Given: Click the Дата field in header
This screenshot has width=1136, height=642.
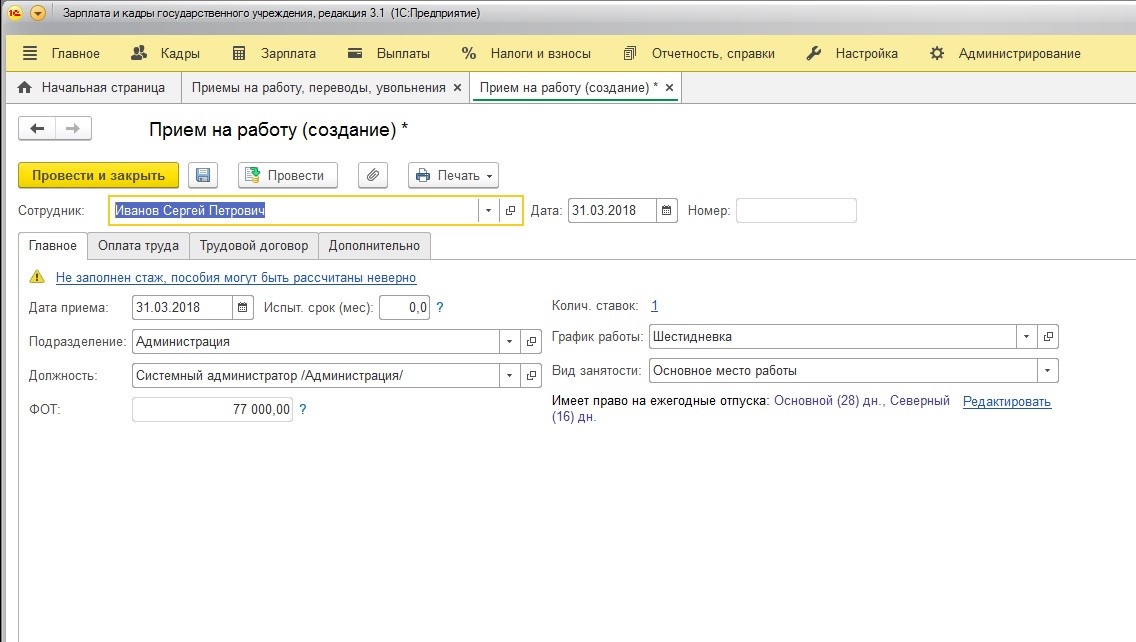Looking at the screenshot, I should tap(612, 210).
